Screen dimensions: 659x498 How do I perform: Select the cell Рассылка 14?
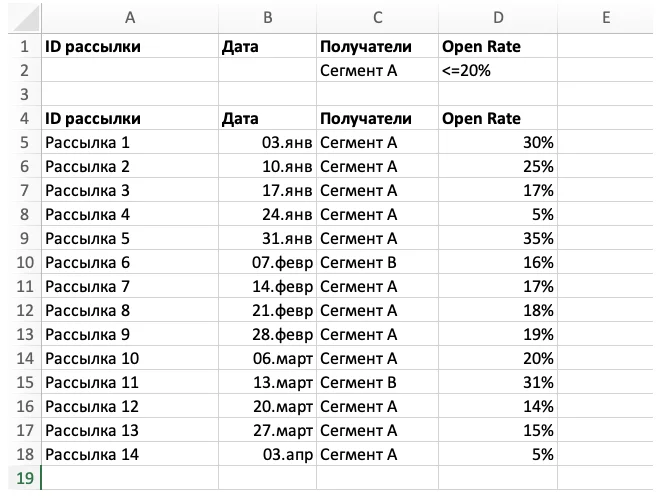[129, 454]
